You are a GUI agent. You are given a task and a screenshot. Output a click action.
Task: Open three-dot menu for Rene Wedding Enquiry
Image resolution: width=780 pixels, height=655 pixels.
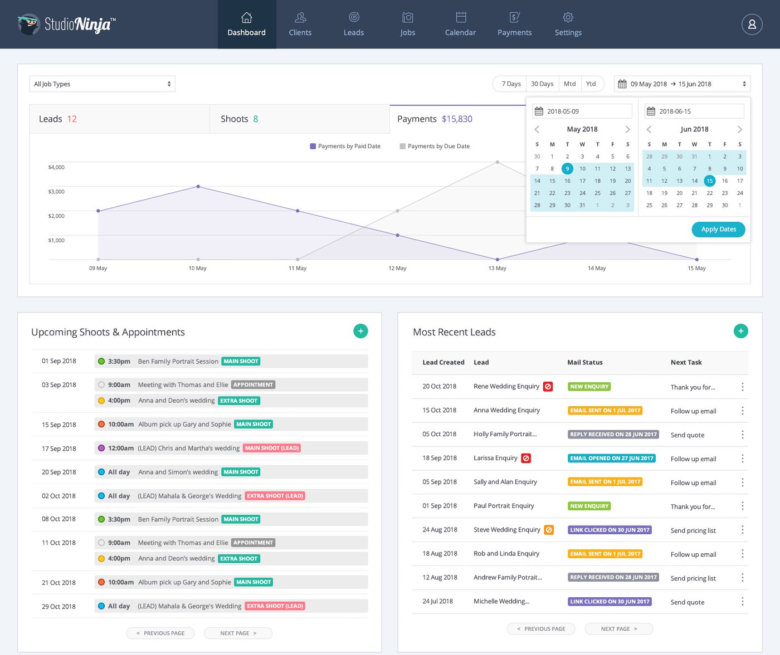(x=742, y=386)
